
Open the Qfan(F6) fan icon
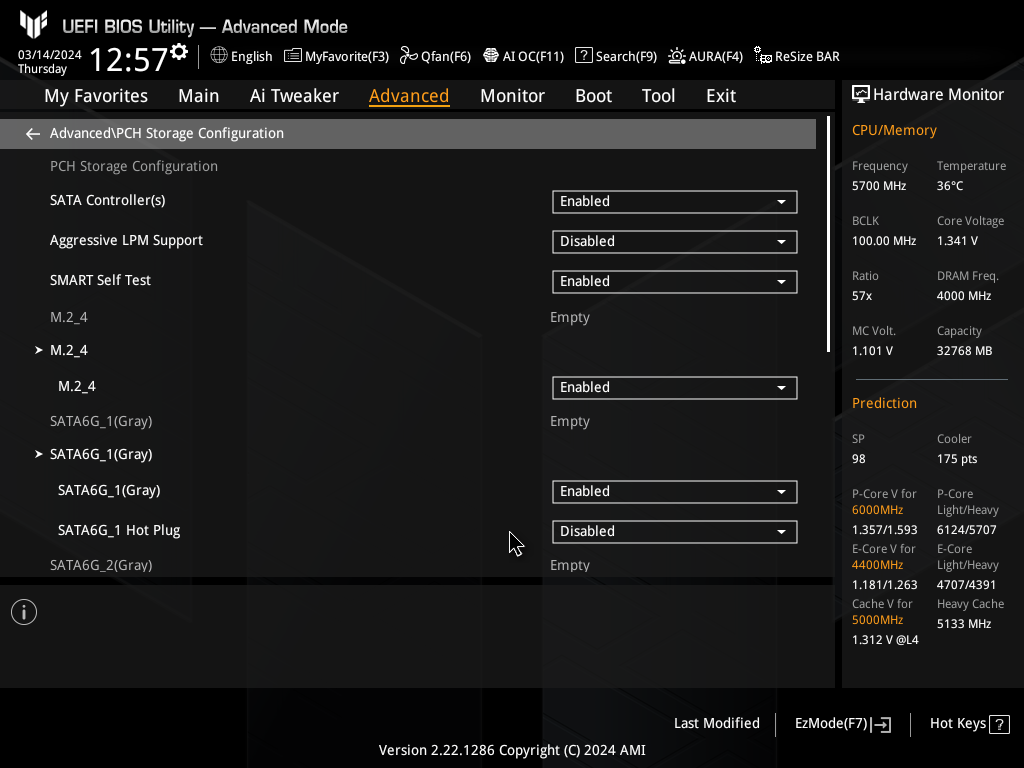click(409, 56)
